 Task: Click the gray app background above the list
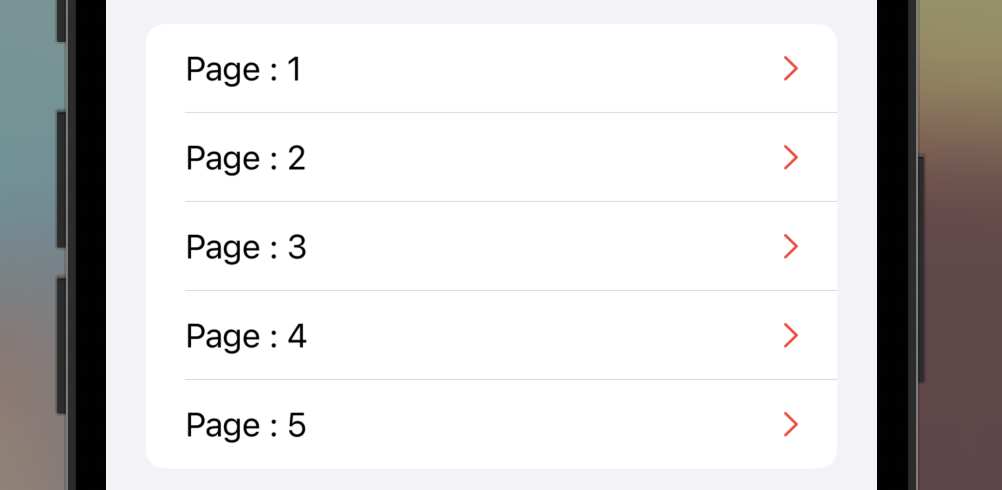click(491, 11)
